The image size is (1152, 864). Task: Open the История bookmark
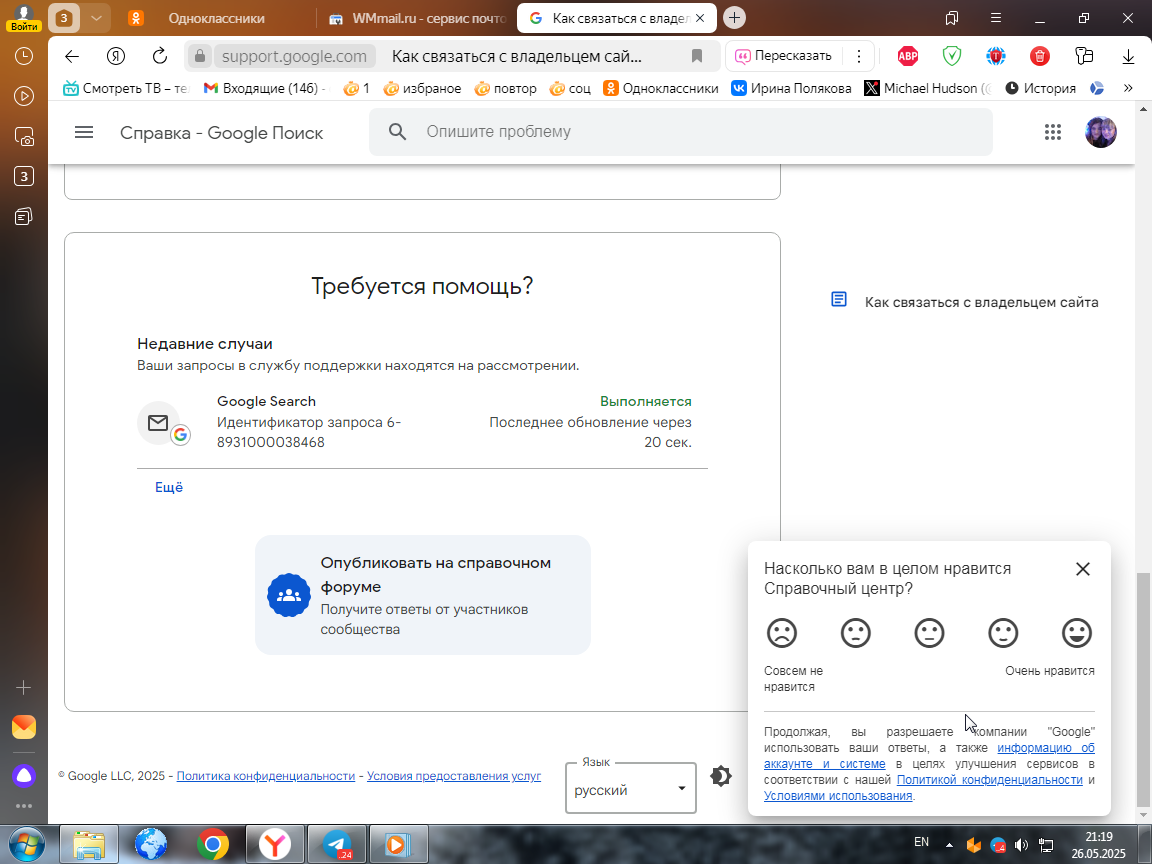point(1040,88)
